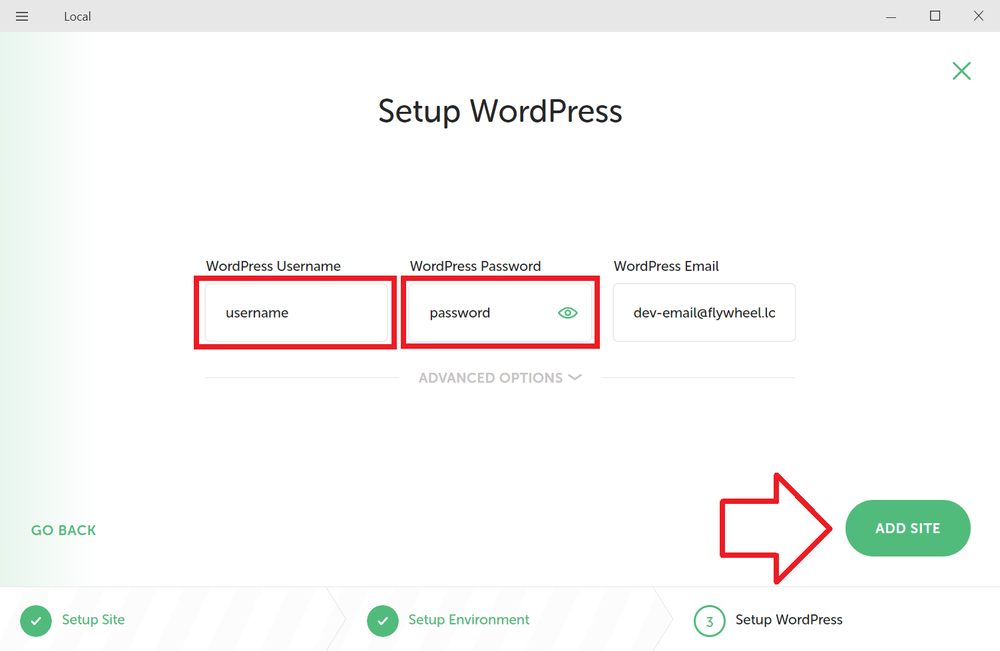
Task: Click the step 3 circle icon
Action: pyautogui.click(x=709, y=621)
